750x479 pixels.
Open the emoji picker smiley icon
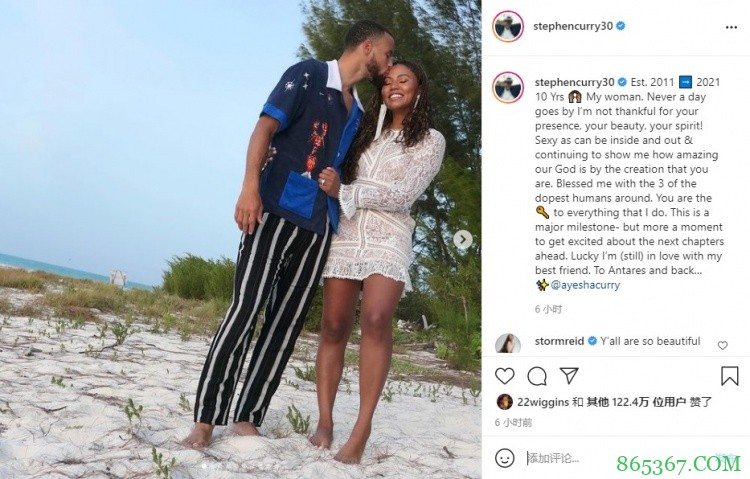(504, 458)
